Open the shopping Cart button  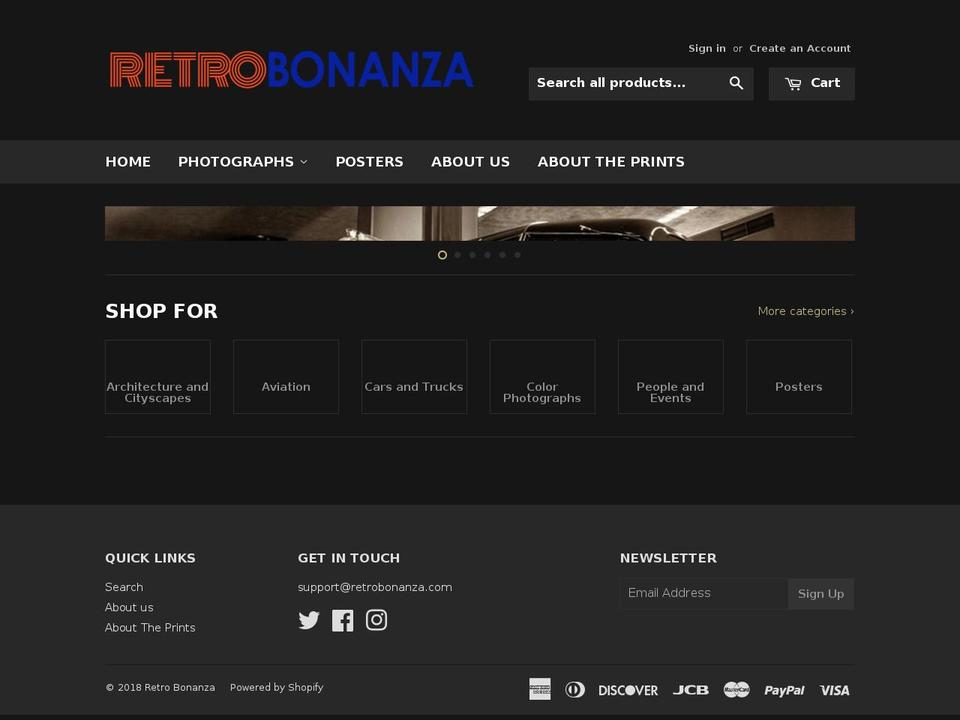(811, 83)
